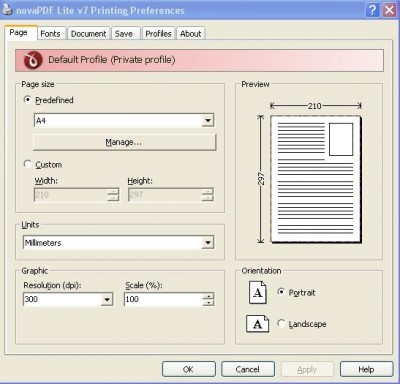This screenshot has height=384, width=400.
Task: Switch to the Document tab
Action: [88, 34]
